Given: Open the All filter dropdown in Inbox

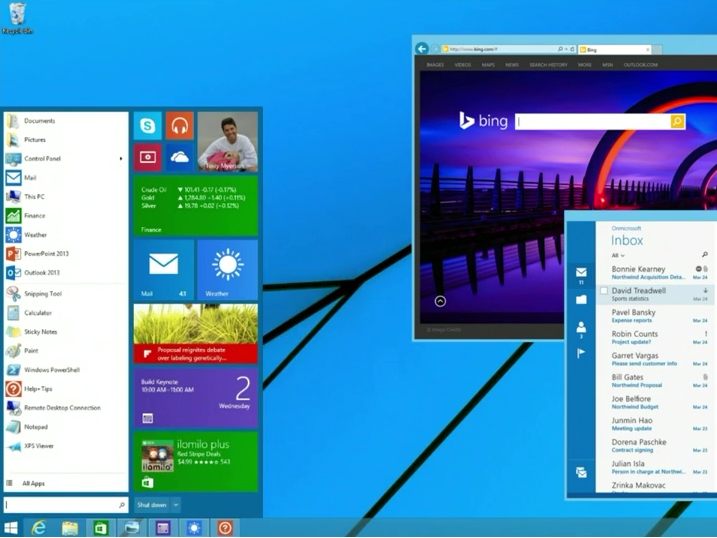Looking at the screenshot, I should tap(618, 255).
